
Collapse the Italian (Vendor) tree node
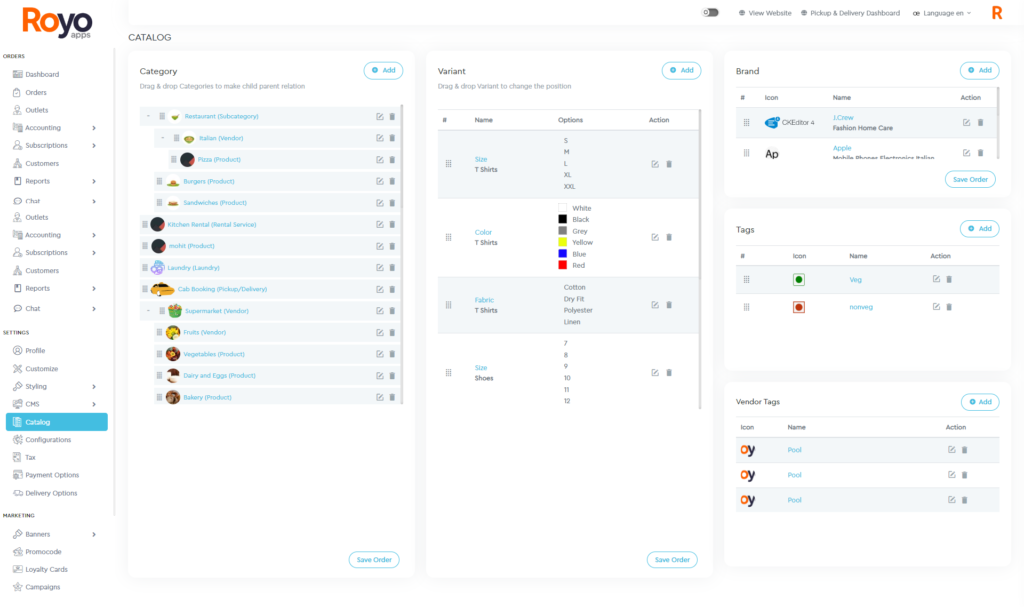(x=163, y=138)
